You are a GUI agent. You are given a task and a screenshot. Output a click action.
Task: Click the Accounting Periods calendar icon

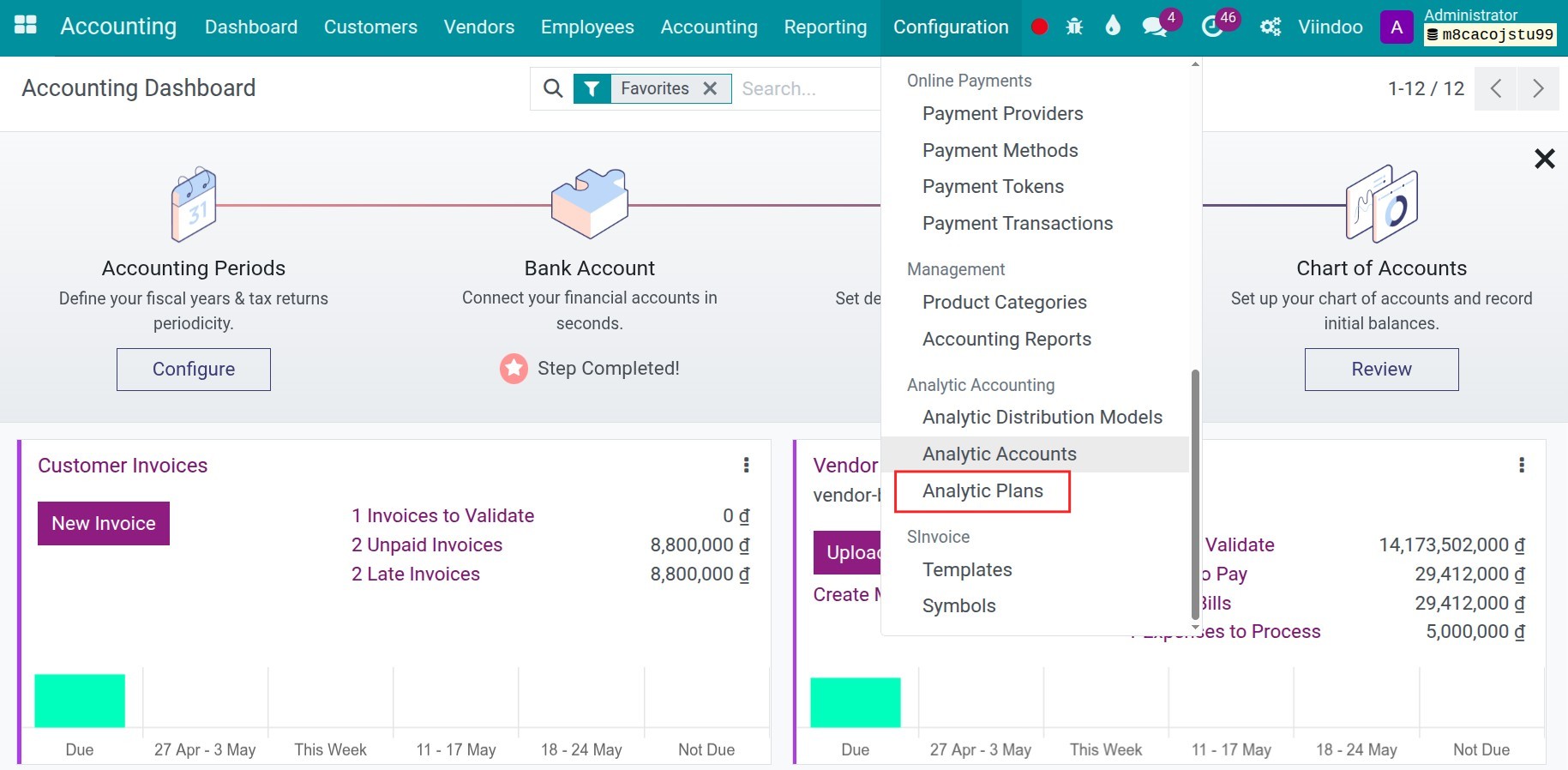pos(194,204)
